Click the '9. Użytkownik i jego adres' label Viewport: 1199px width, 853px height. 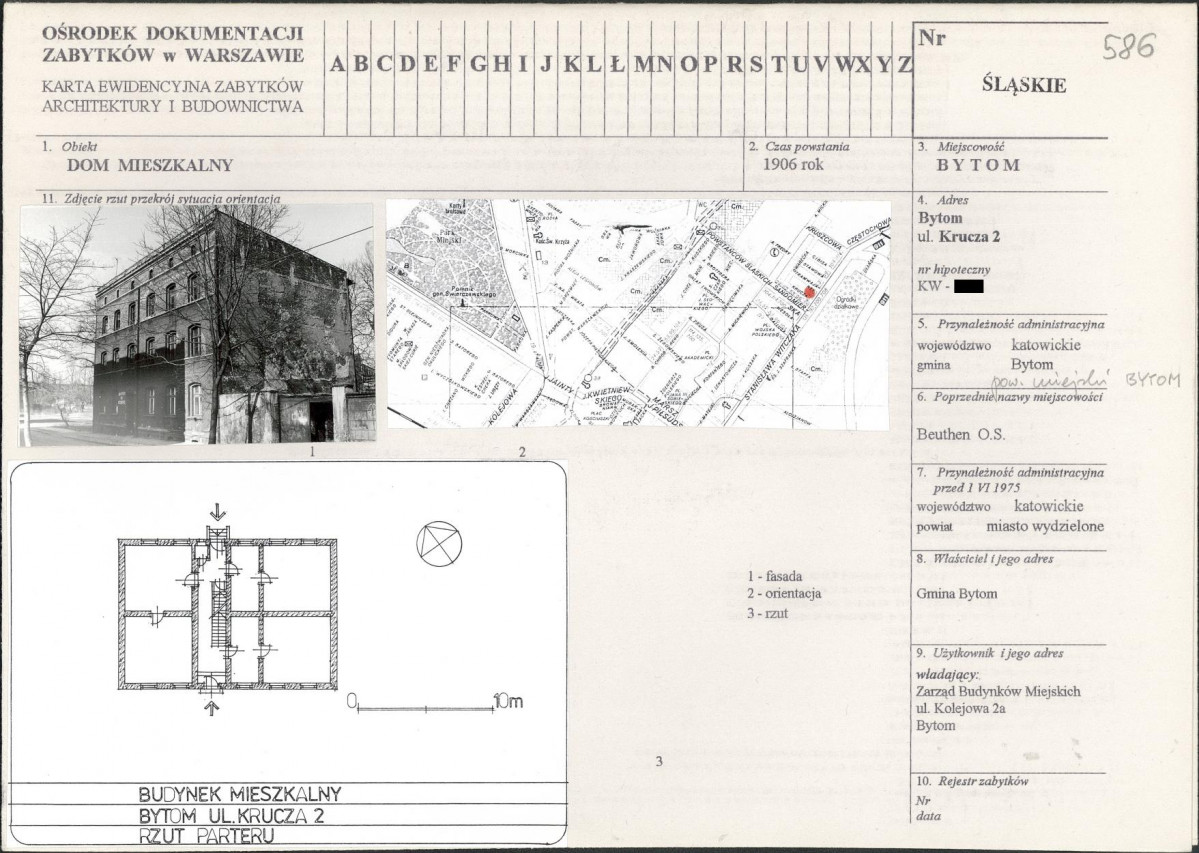tap(990, 654)
